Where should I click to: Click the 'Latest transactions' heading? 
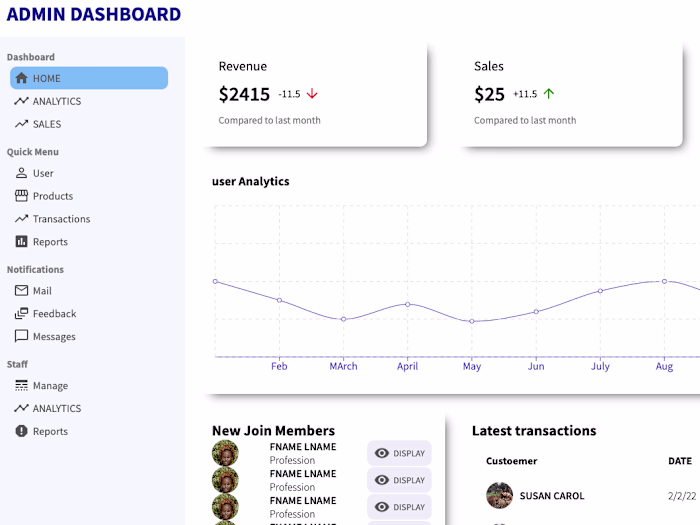tap(534, 430)
